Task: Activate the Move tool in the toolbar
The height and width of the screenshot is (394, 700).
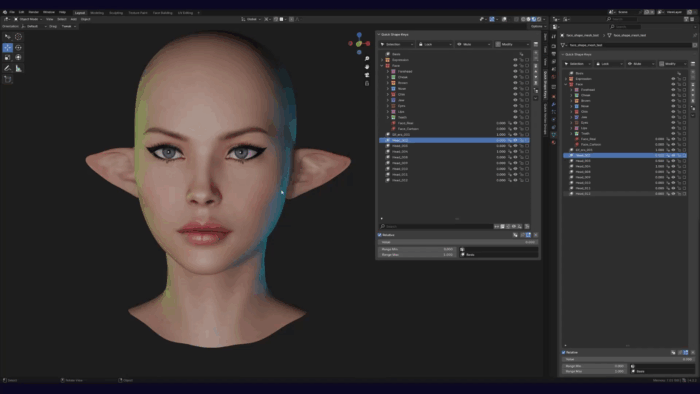Action: click(x=8, y=47)
